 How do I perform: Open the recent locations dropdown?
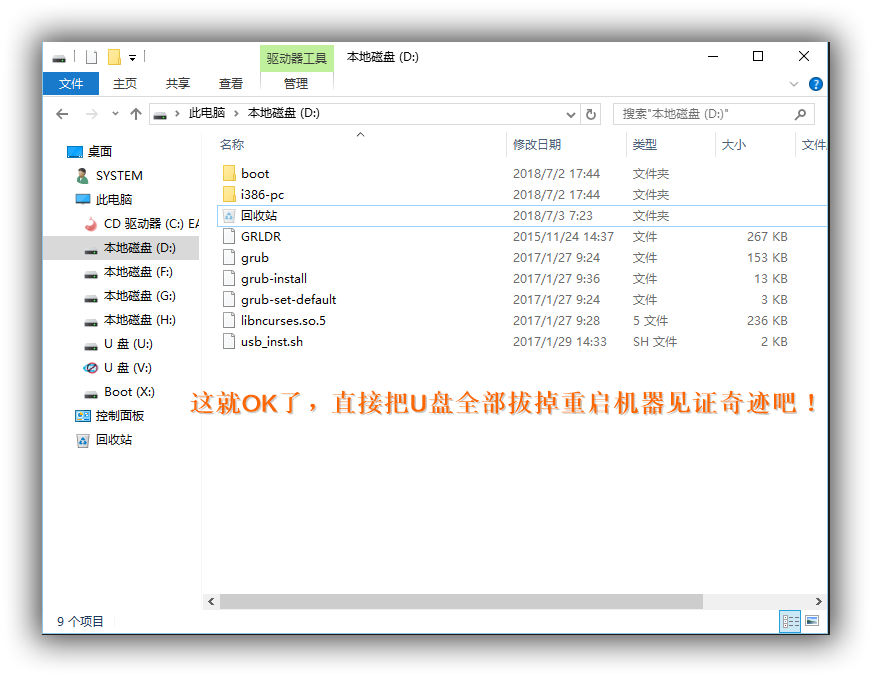[115, 113]
